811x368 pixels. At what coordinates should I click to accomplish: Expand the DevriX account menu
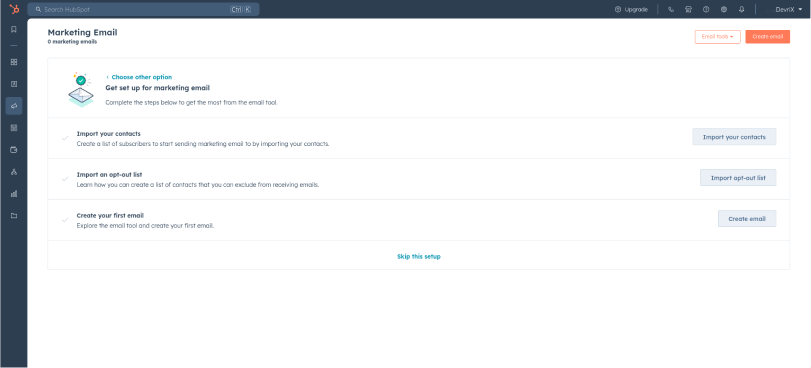[788, 9]
